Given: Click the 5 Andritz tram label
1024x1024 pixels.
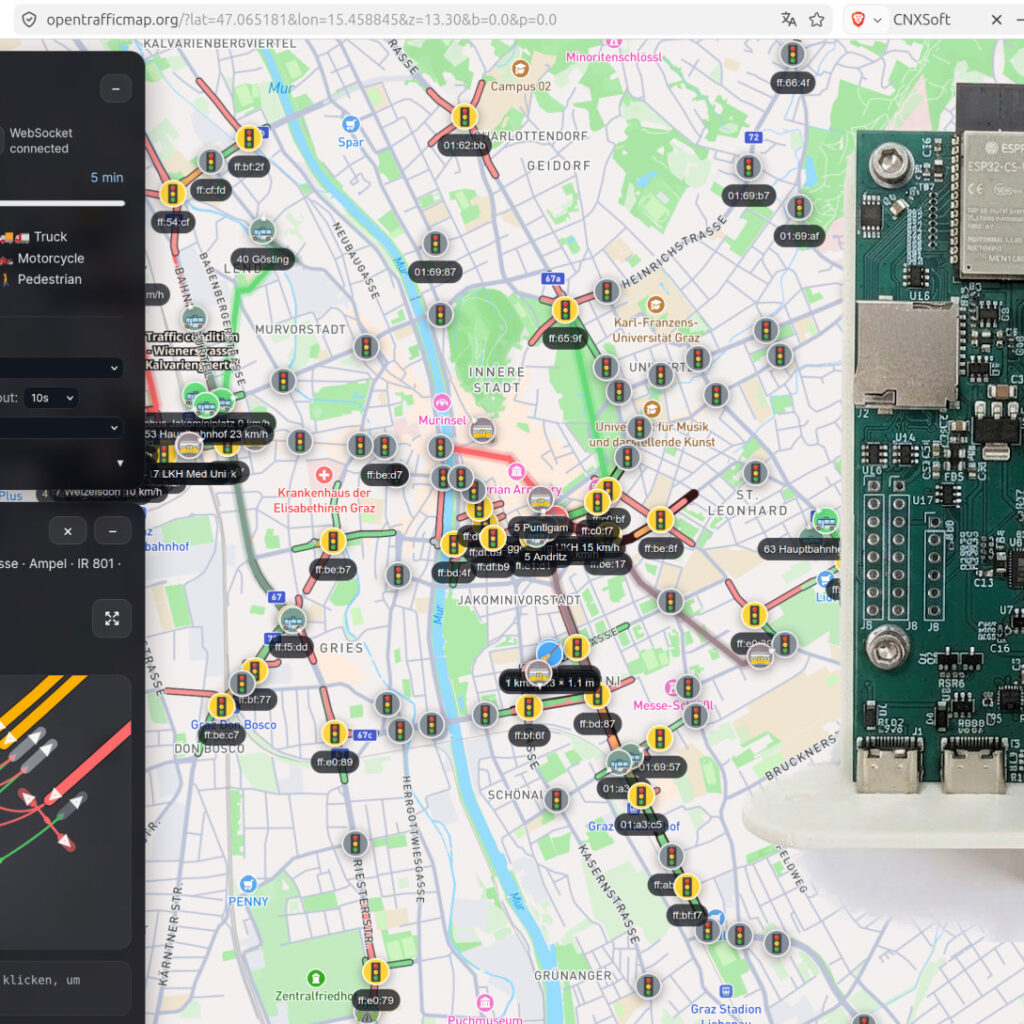Looking at the screenshot, I should click(545, 557).
